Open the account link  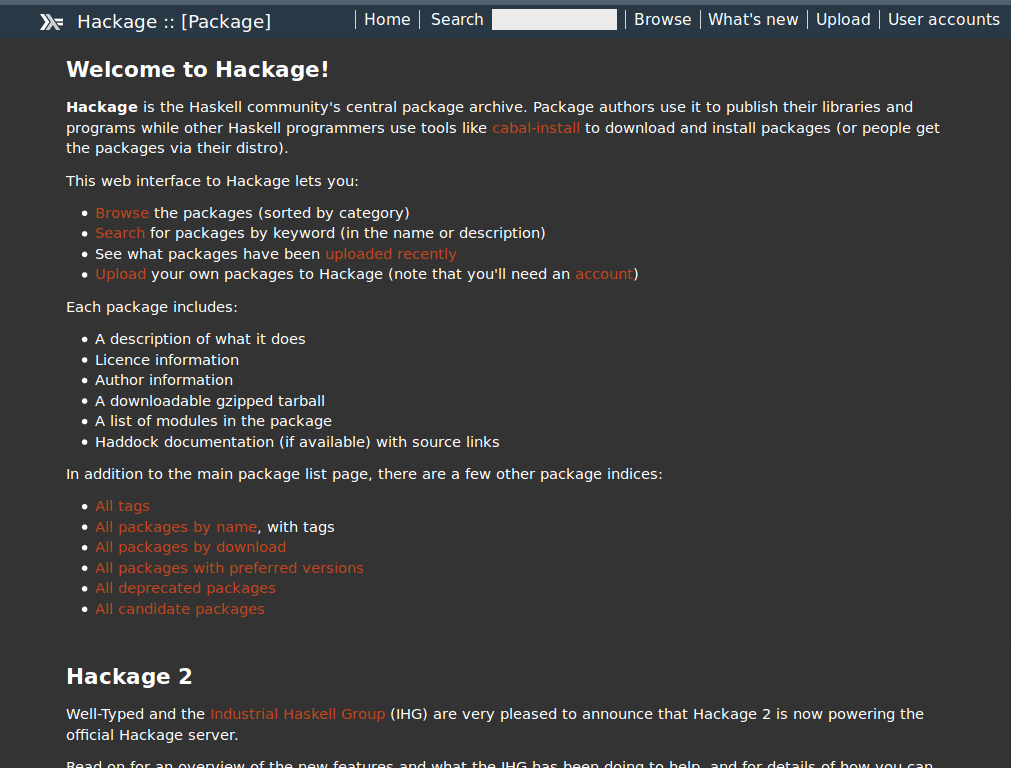pos(604,274)
